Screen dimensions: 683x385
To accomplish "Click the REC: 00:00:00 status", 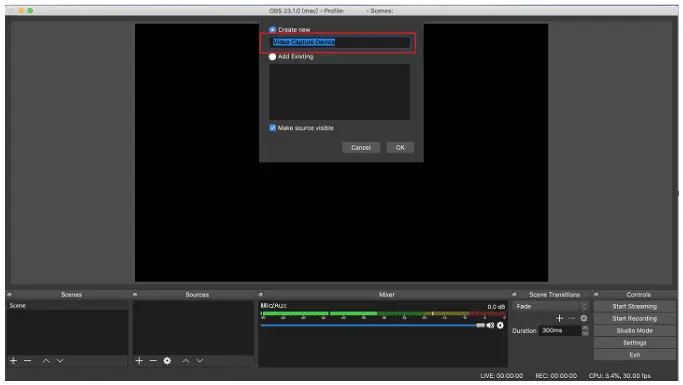I will click(x=556, y=376).
